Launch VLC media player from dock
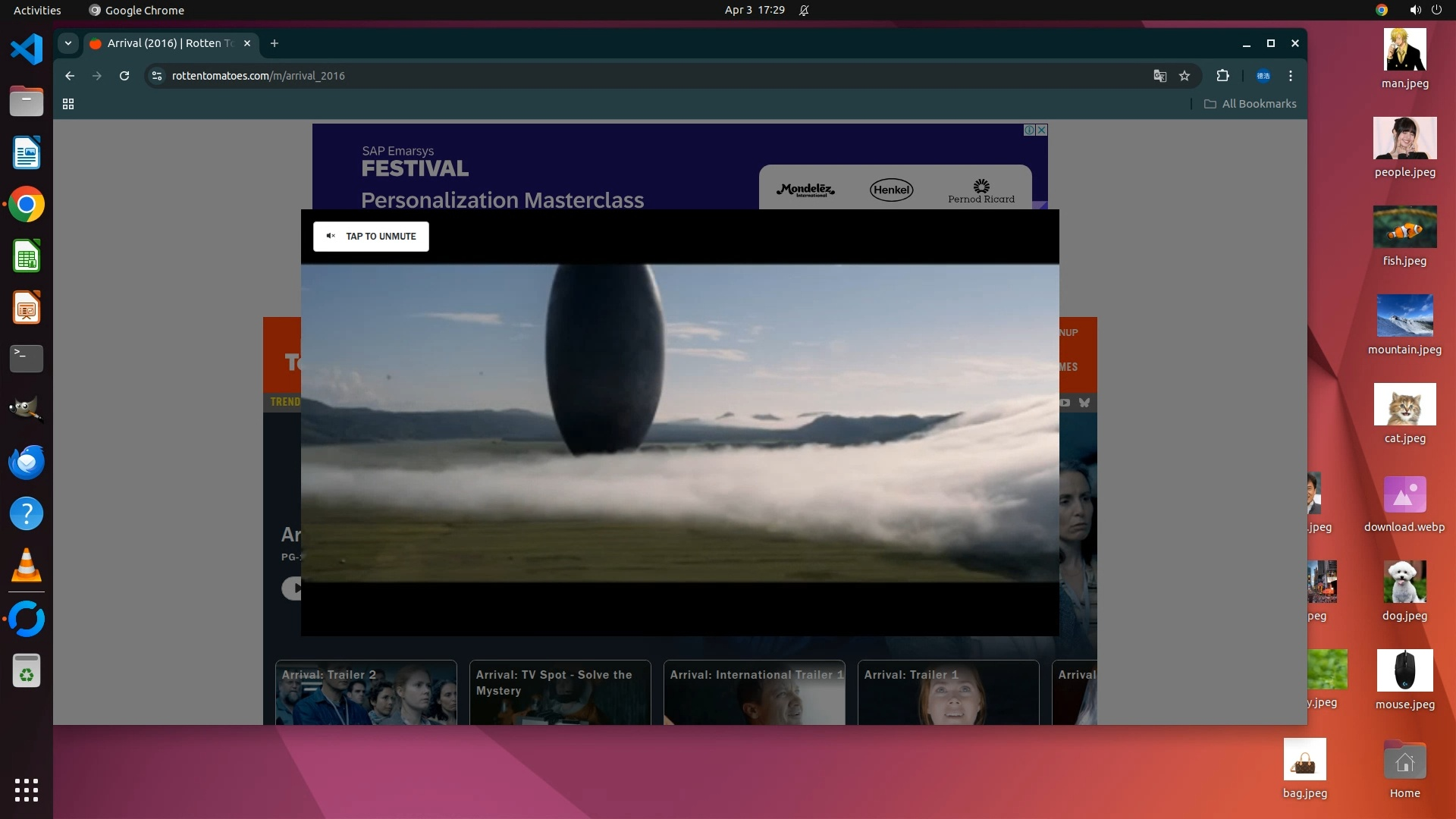This screenshot has height=819, width=1456. 27,566
